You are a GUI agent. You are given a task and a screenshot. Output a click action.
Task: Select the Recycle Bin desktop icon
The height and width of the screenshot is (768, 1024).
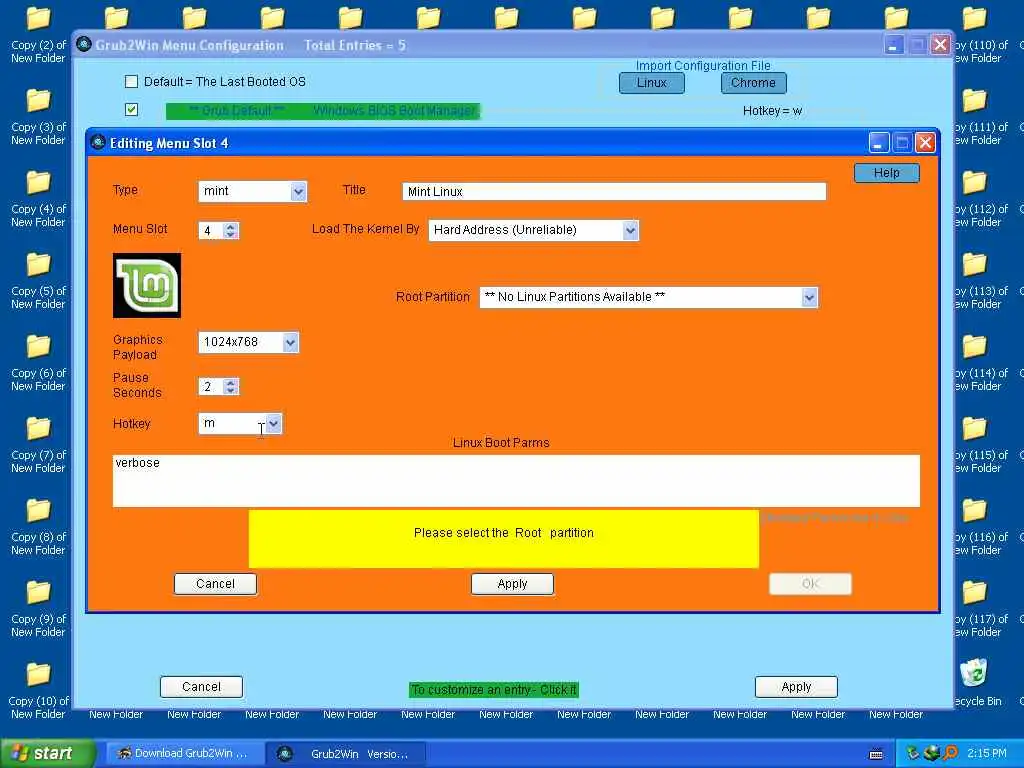977,683
